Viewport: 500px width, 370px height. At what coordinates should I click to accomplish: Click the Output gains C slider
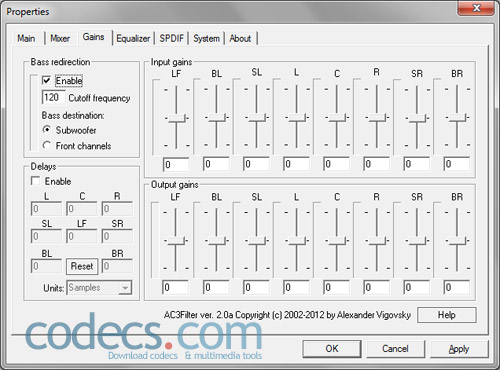pos(337,241)
